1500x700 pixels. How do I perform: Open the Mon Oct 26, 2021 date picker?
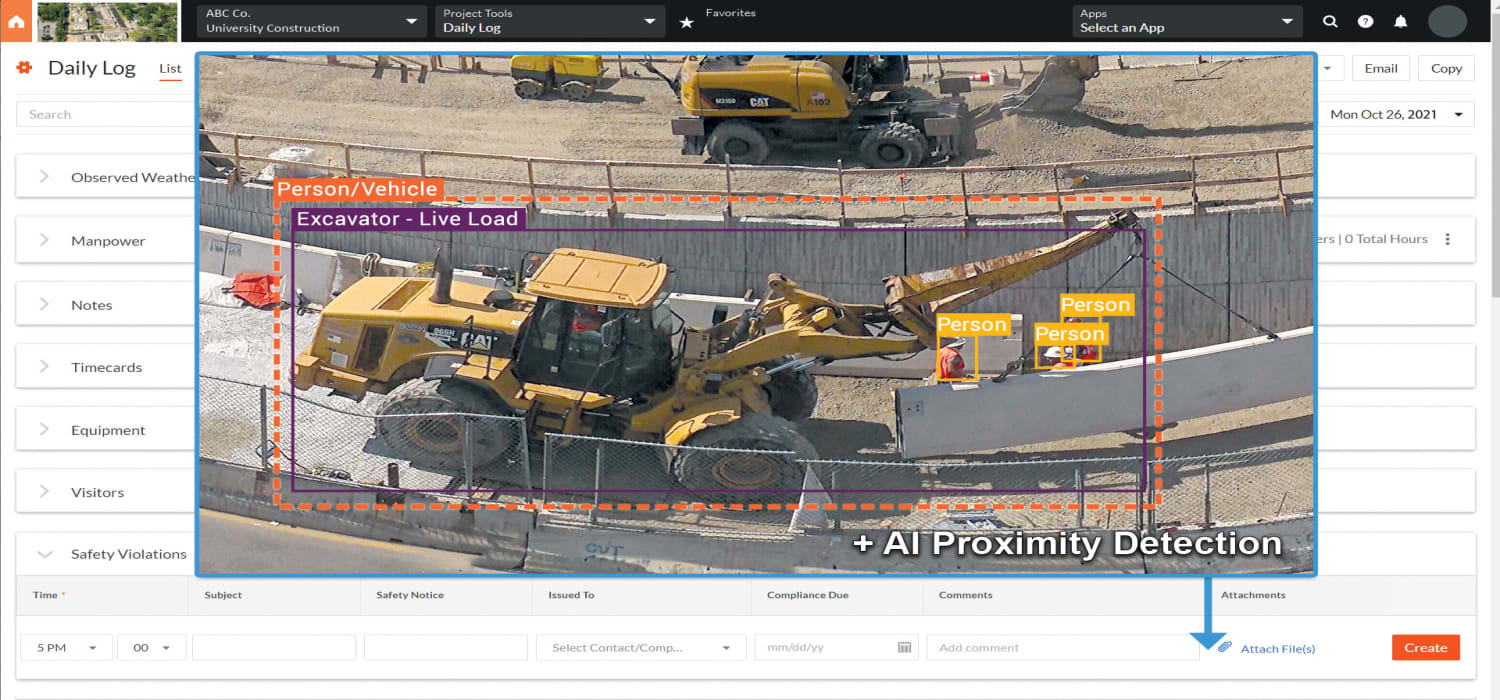[x=1396, y=114]
